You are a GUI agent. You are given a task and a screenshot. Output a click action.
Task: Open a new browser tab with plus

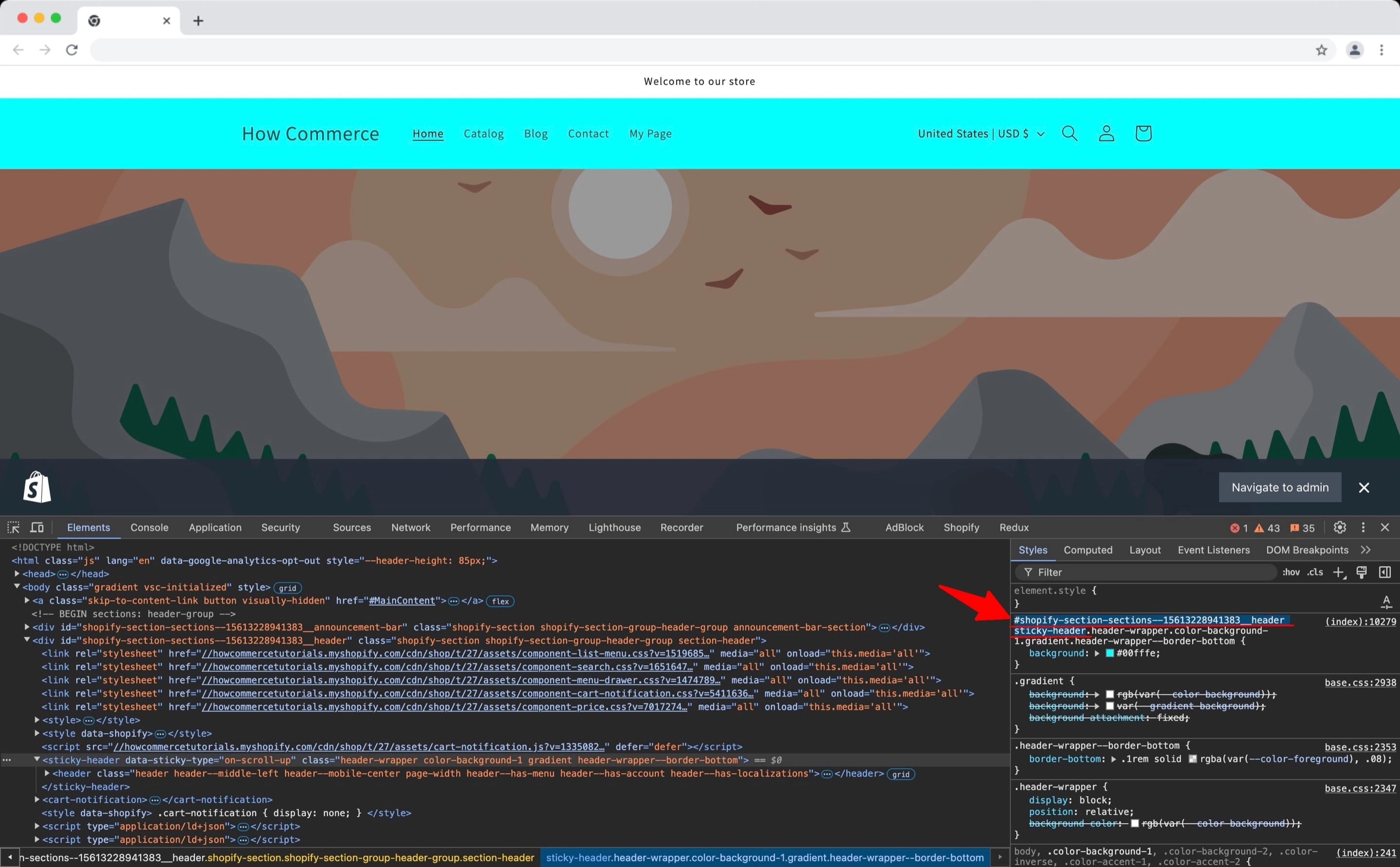198,20
